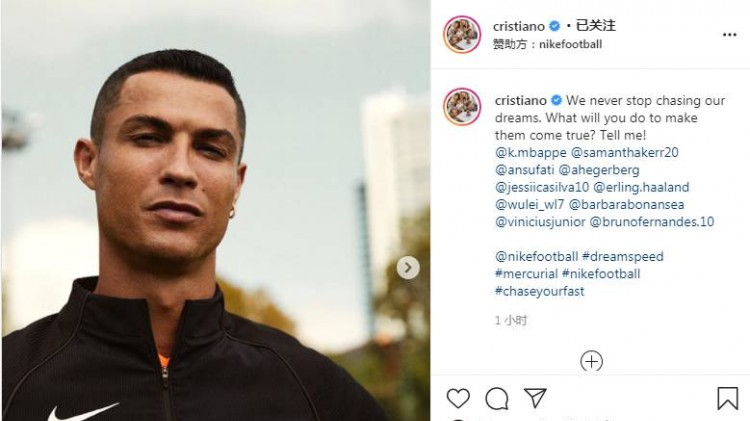Open the @k.mbappe mention
The height and width of the screenshot is (421, 750).
pos(530,153)
